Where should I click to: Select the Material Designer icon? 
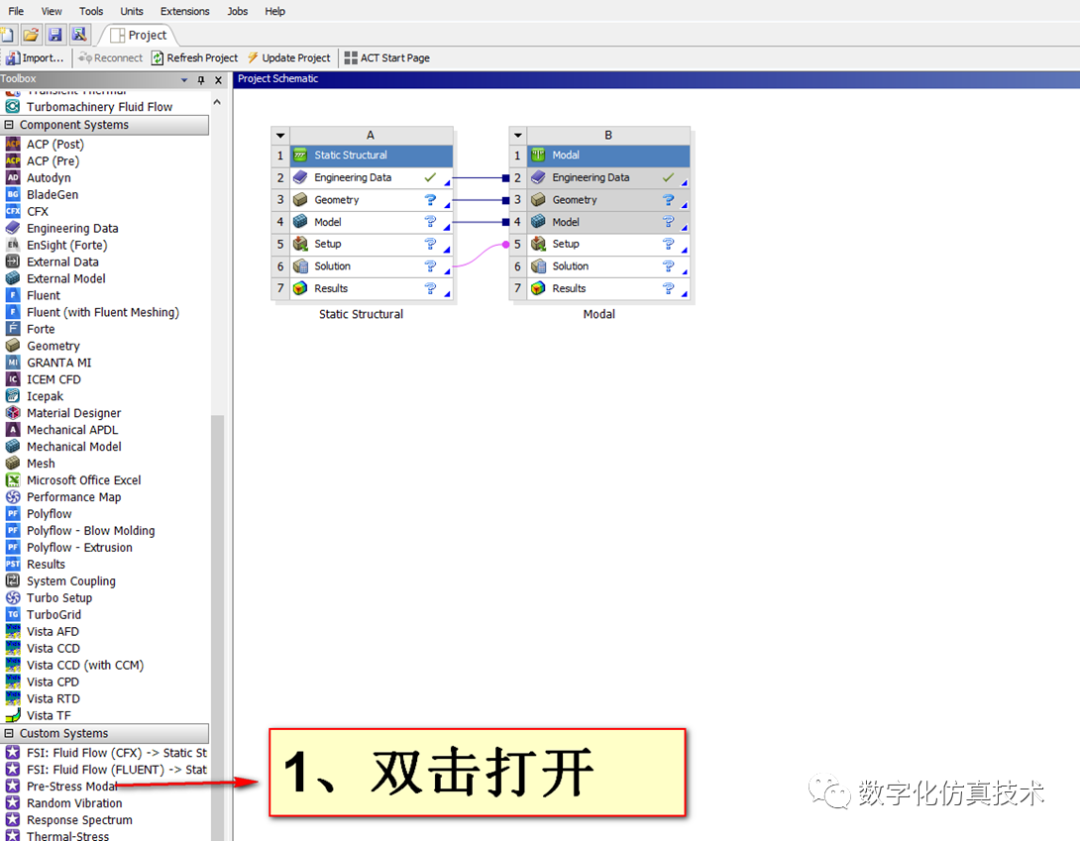click(12, 413)
